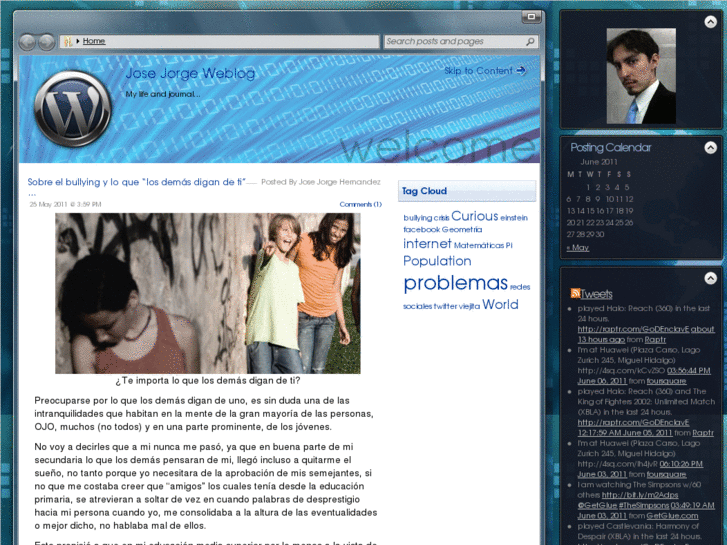Click the Tag Cloud heading
This screenshot has width=727, height=545.
point(424,191)
